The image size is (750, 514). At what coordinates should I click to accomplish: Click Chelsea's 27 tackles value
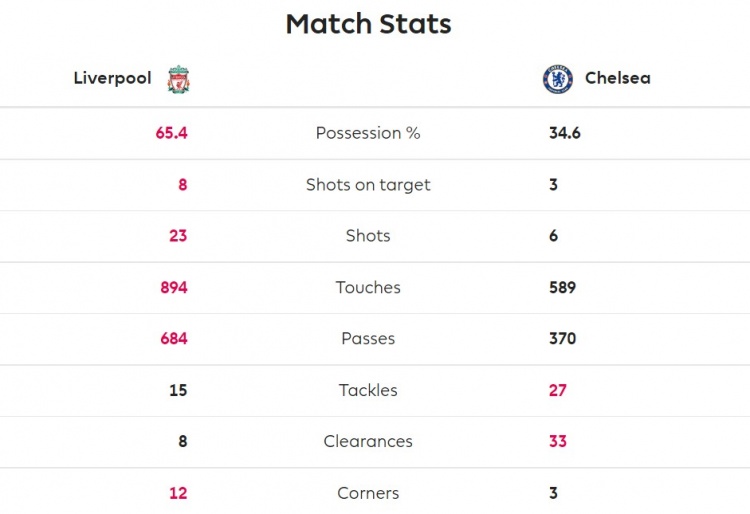(558, 390)
